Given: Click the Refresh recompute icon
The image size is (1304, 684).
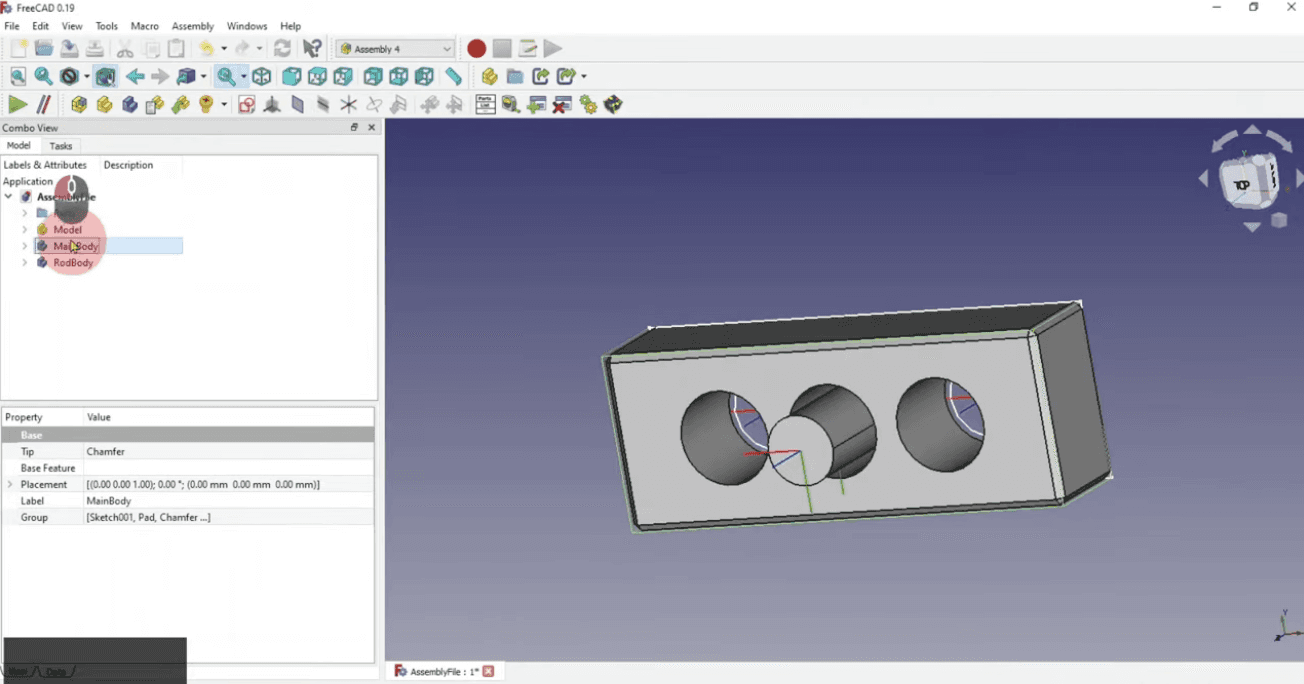Looking at the screenshot, I should point(283,49).
